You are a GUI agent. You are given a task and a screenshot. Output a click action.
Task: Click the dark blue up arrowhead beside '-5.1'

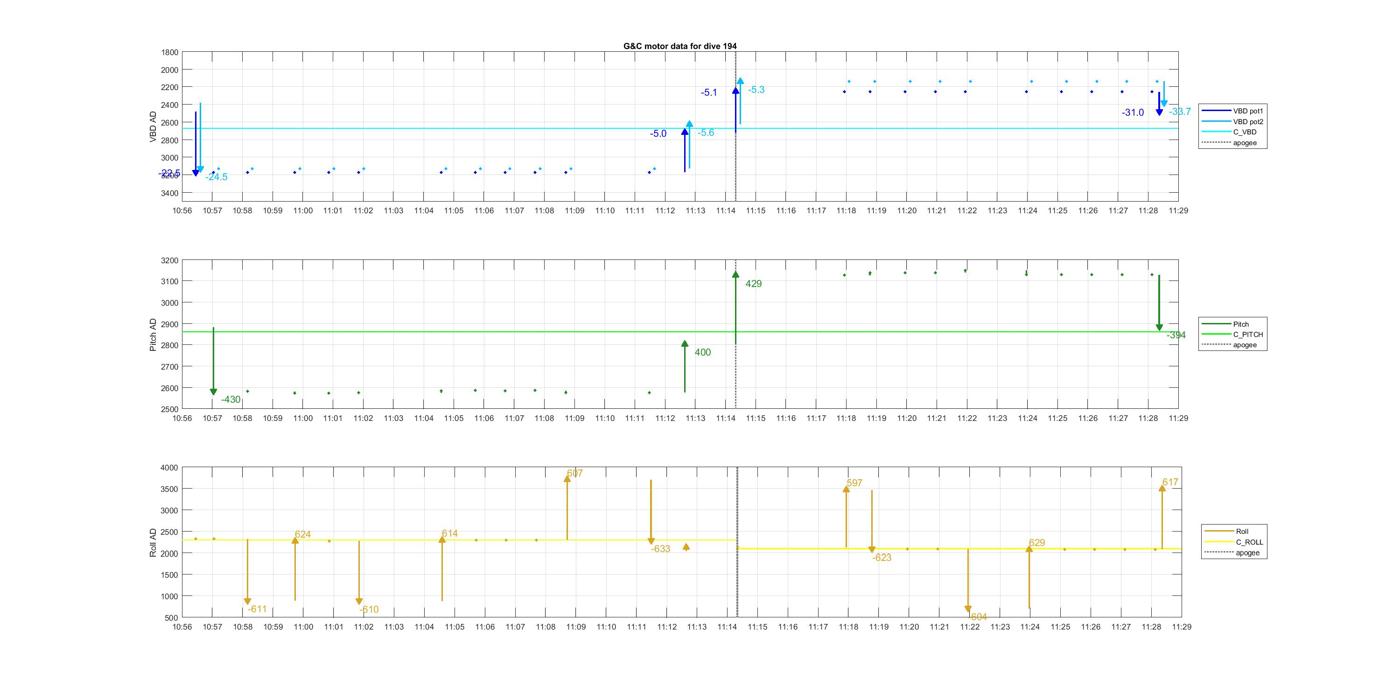coord(735,90)
